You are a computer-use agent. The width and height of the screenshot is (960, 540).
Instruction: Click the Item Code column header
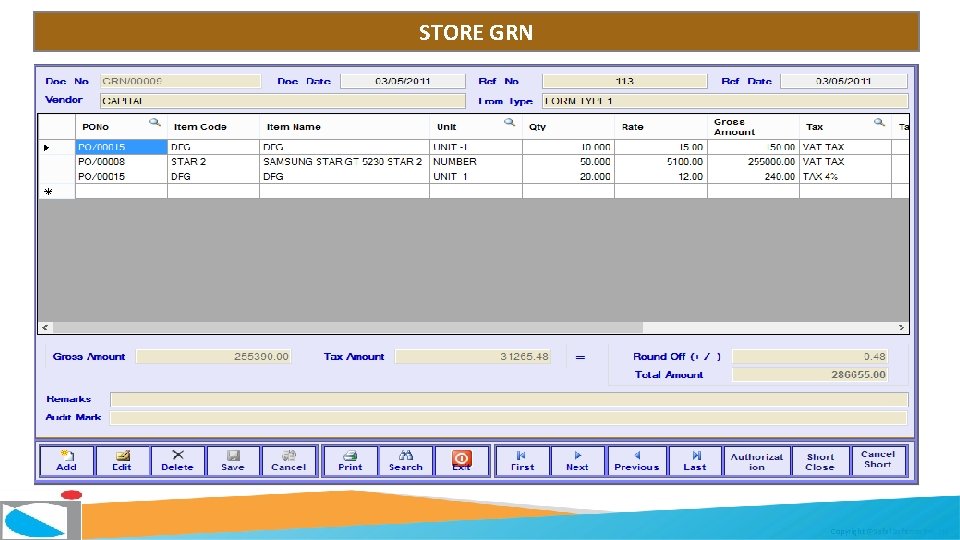213,127
